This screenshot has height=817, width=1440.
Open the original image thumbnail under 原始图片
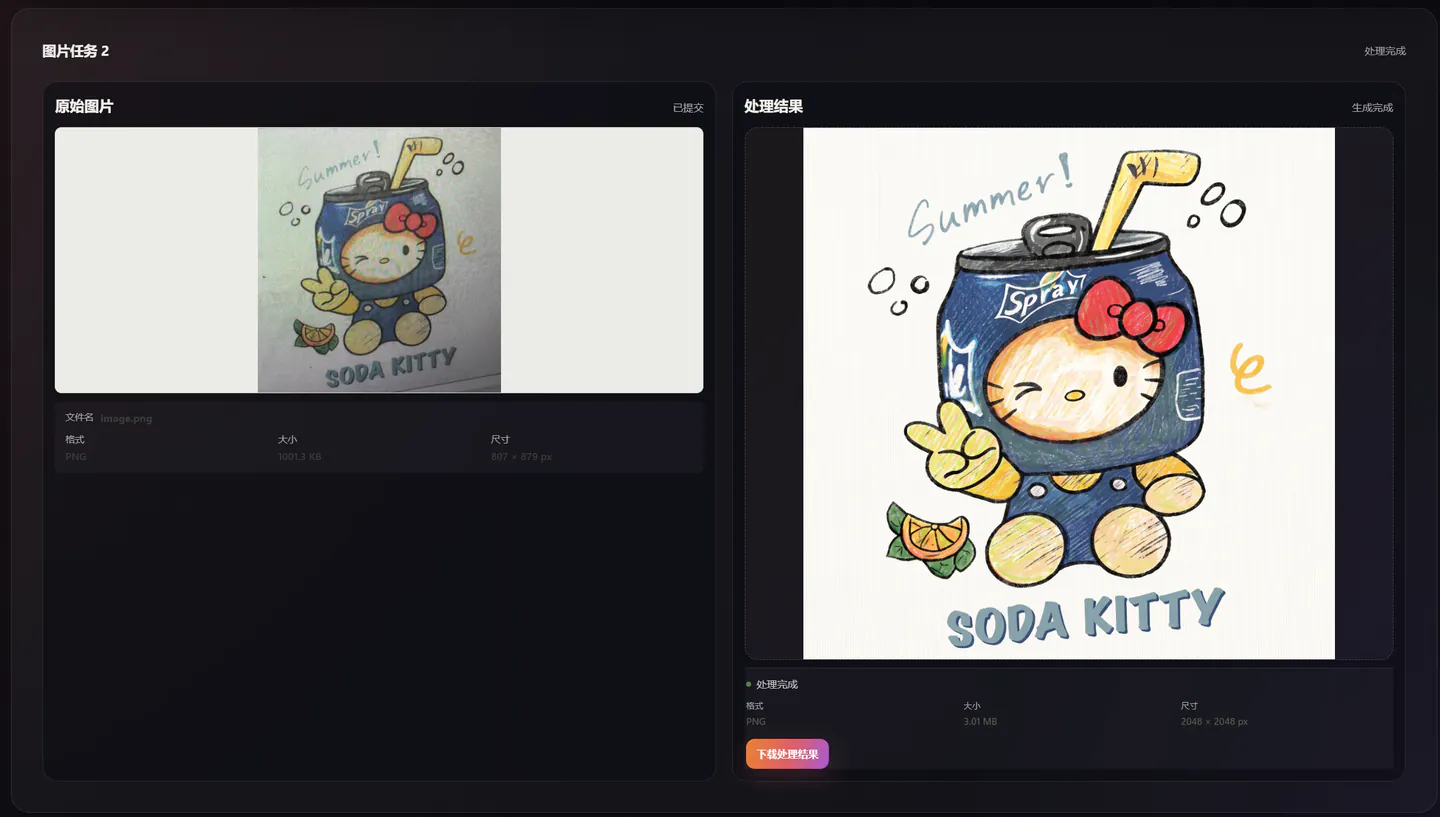(379, 260)
